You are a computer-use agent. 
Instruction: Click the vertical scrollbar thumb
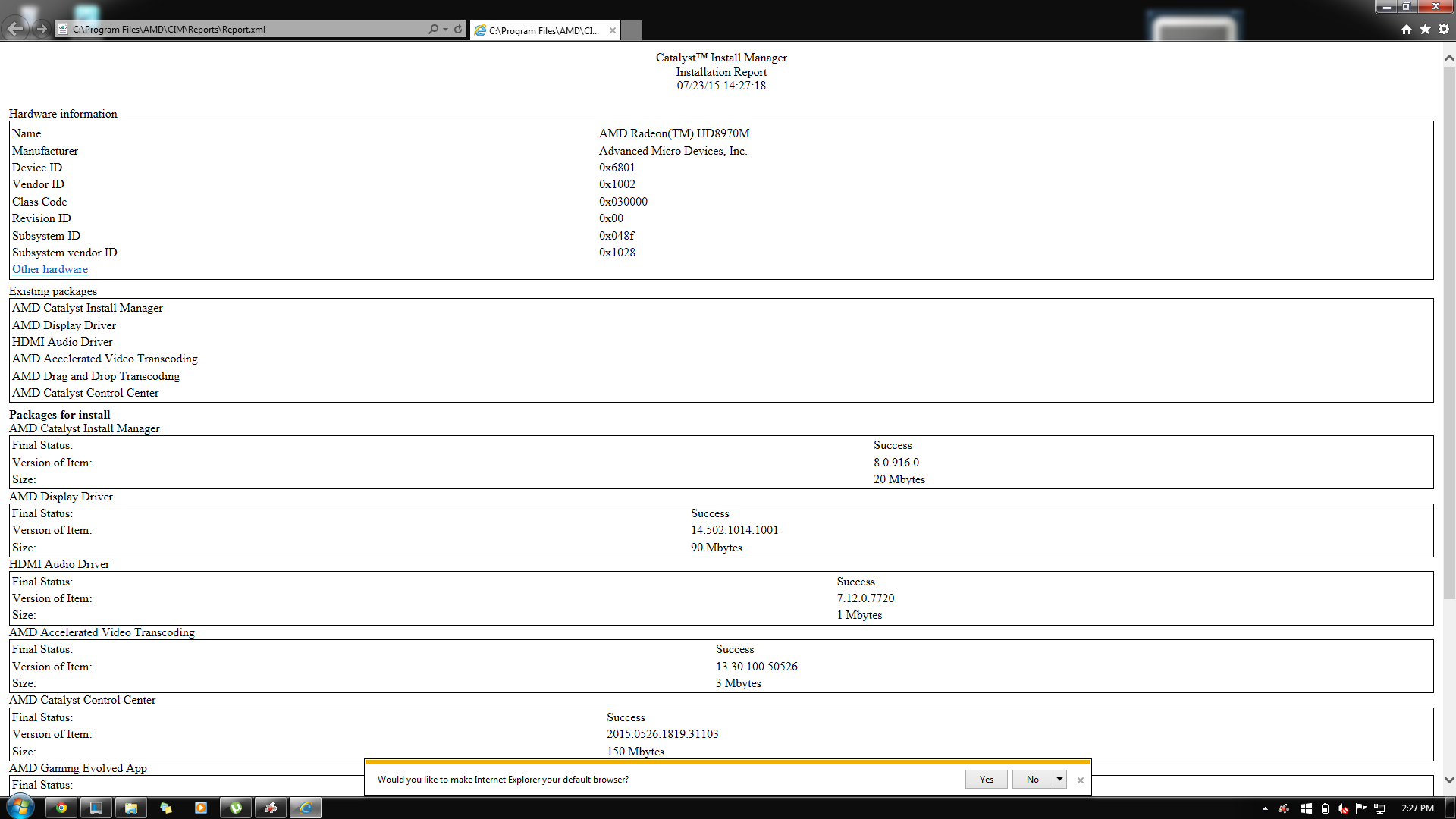(1449, 334)
